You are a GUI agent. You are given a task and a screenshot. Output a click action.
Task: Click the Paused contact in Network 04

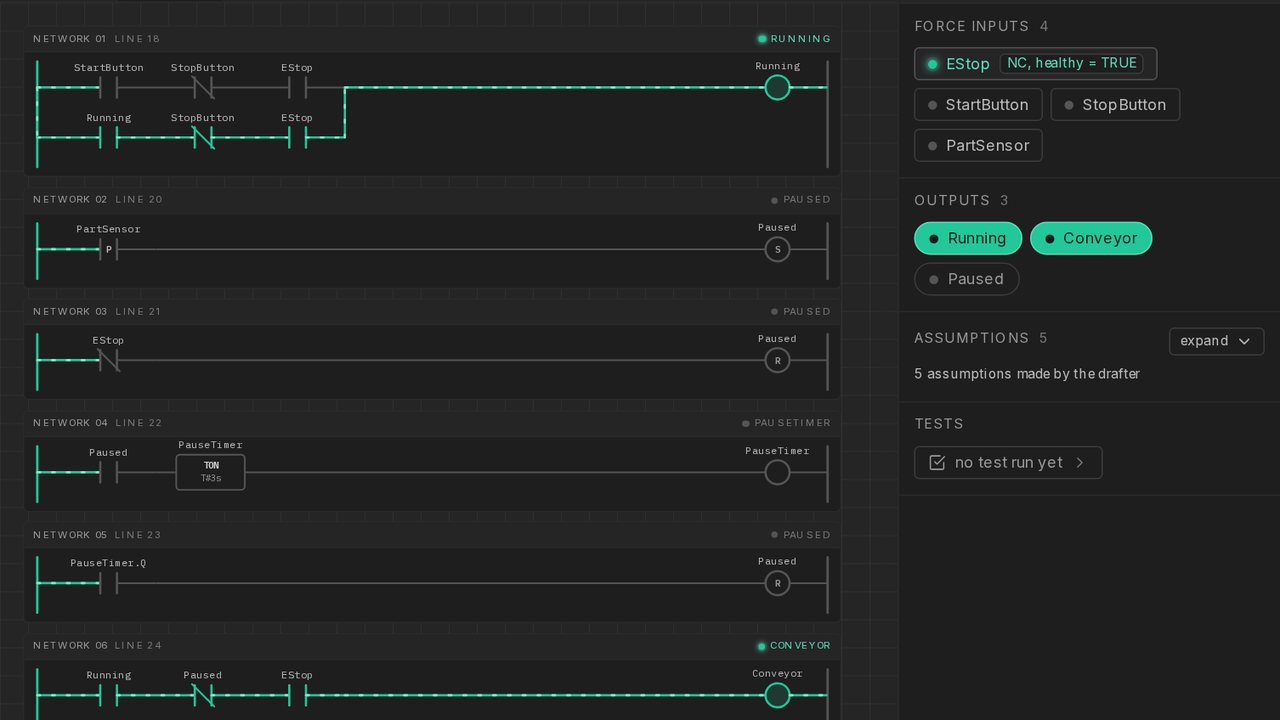[109, 472]
